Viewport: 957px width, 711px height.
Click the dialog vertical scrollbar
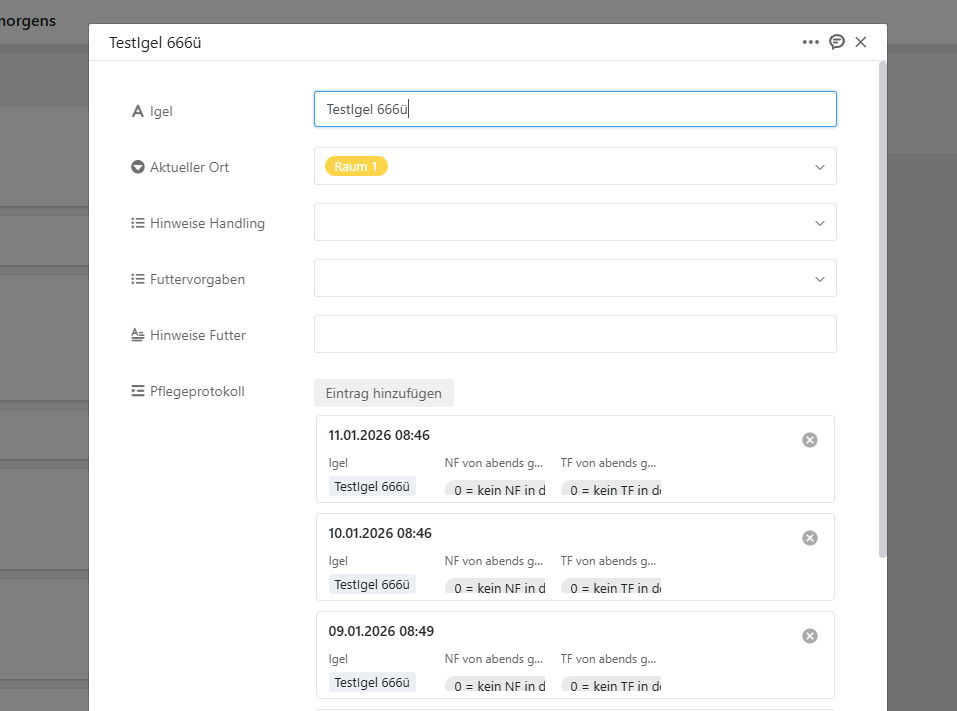(882, 300)
